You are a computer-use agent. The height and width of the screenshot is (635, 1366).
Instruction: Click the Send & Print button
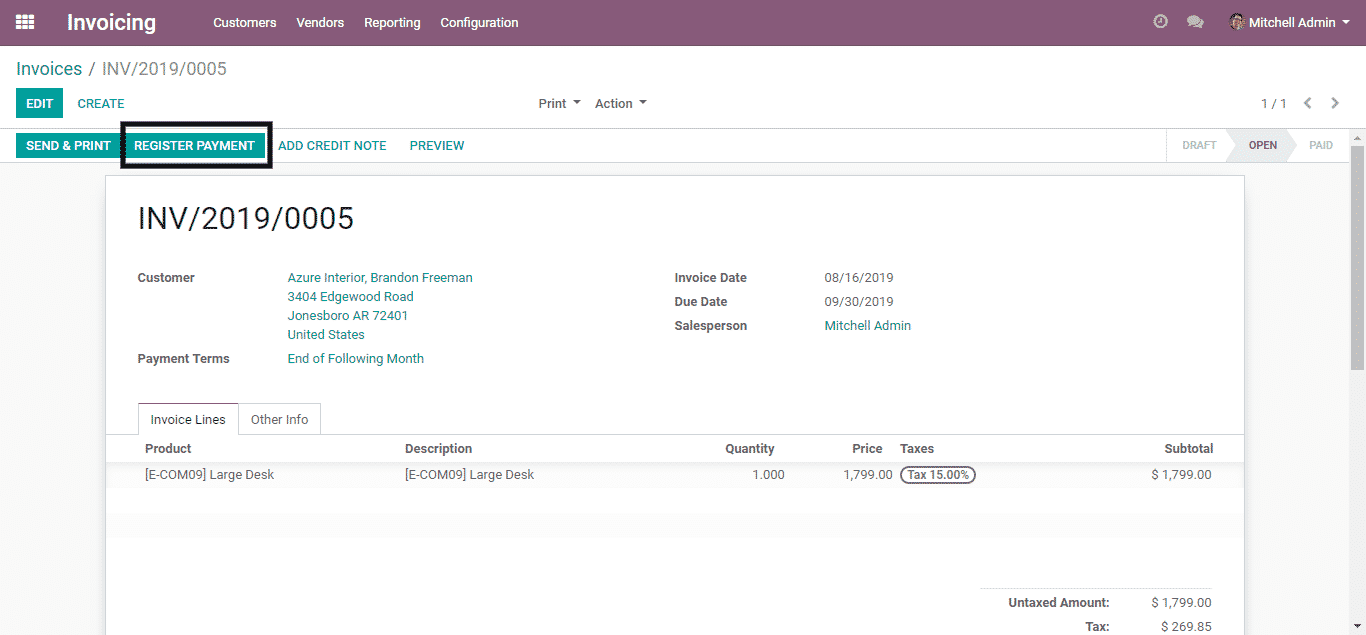click(x=68, y=145)
